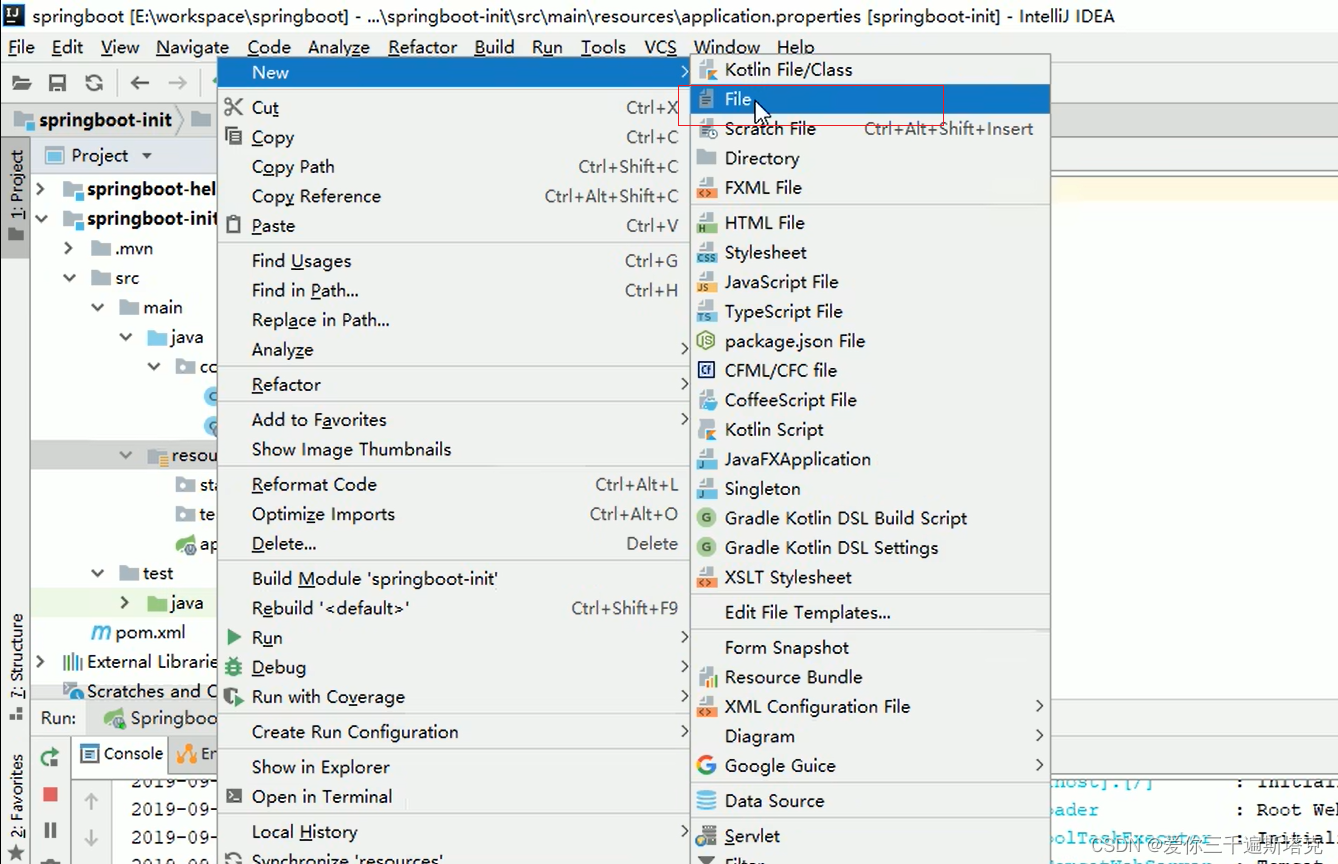
Task: Expand External Libraries node
Action: pyautogui.click(x=40, y=662)
